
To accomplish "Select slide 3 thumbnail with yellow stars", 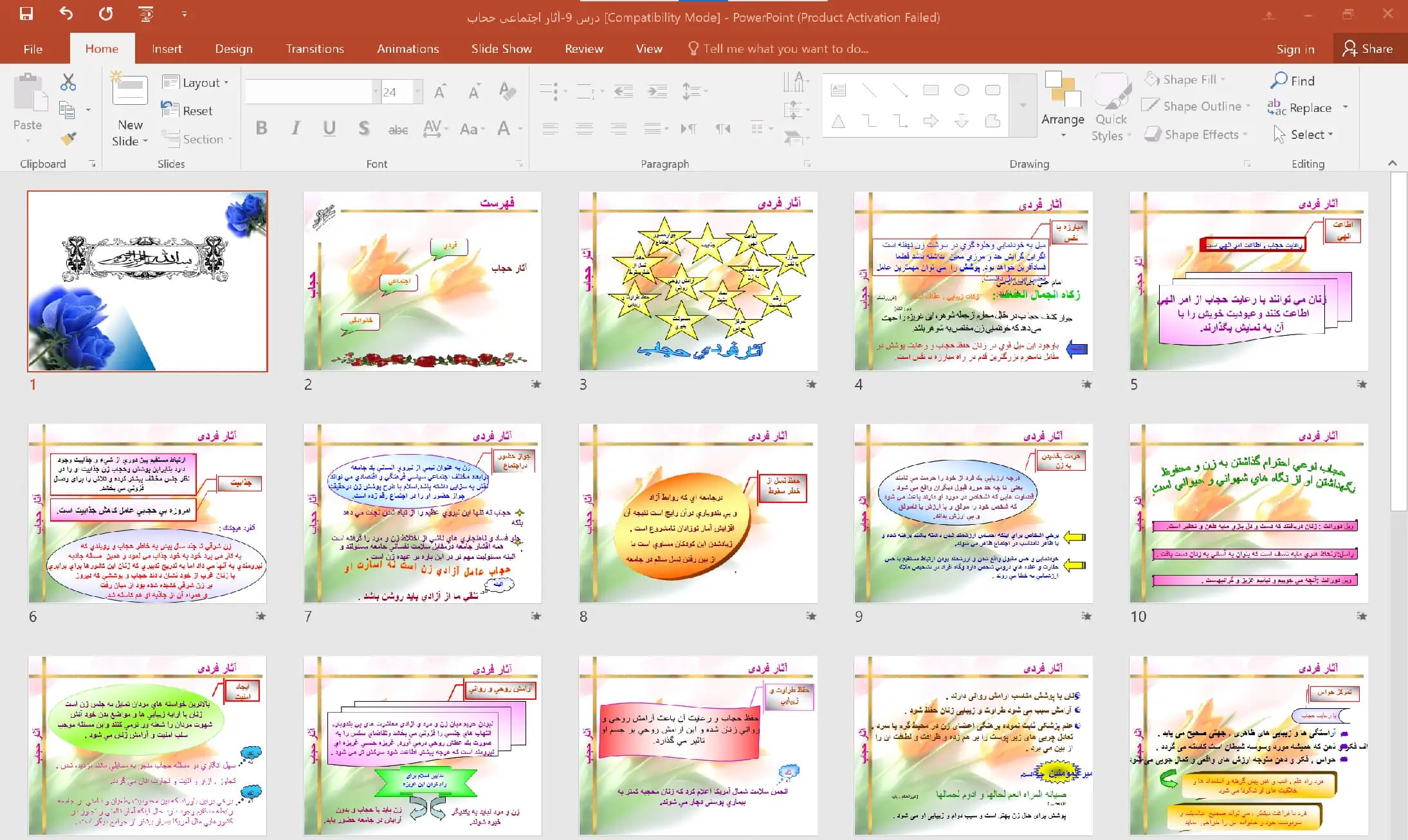I will [698, 281].
